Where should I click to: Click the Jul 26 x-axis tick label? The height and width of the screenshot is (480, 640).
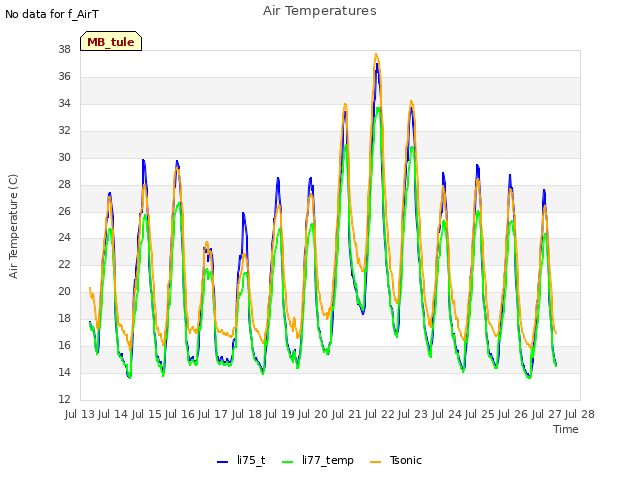point(513,414)
